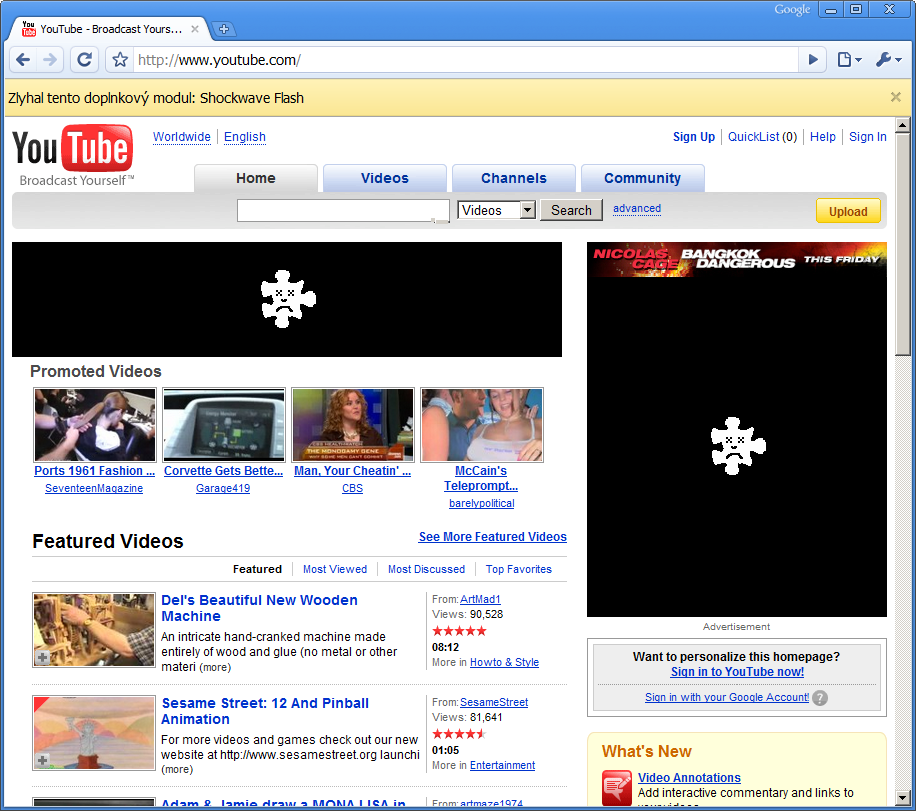Open Corvette Gets Better promoted thumbnail
This screenshot has width=916, height=811.
(224, 425)
